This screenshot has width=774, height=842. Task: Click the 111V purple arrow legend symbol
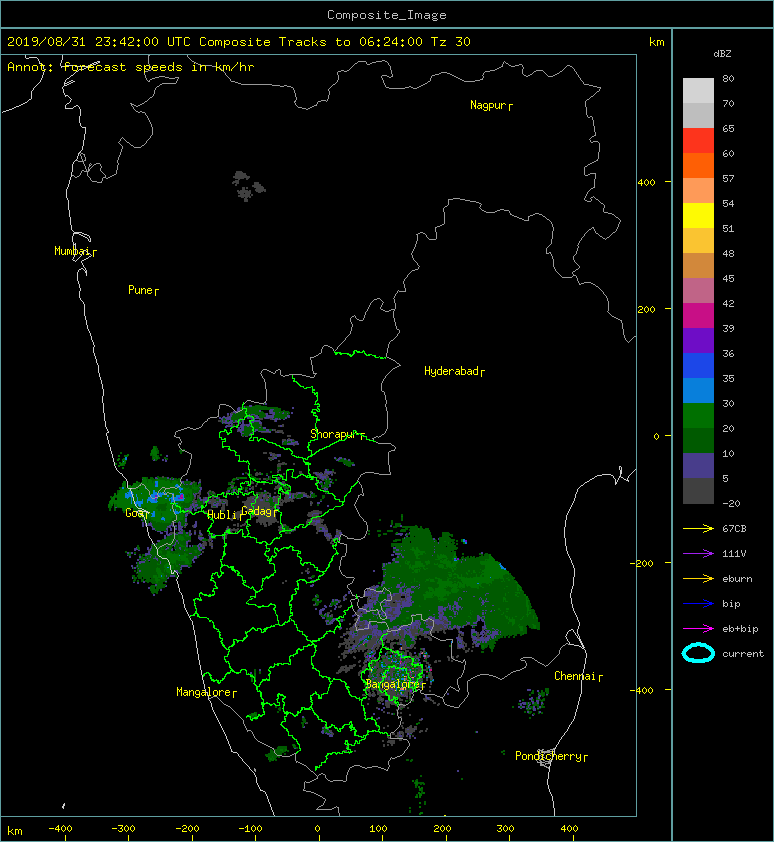(698, 553)
